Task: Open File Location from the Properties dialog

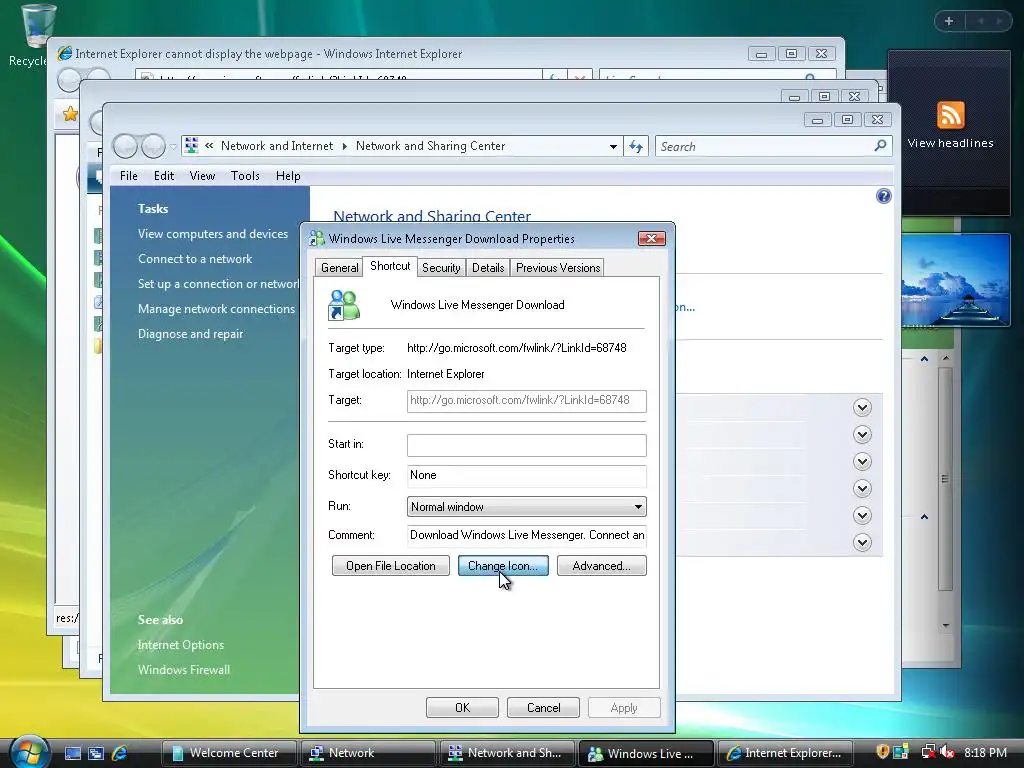Action: point(391,566)
